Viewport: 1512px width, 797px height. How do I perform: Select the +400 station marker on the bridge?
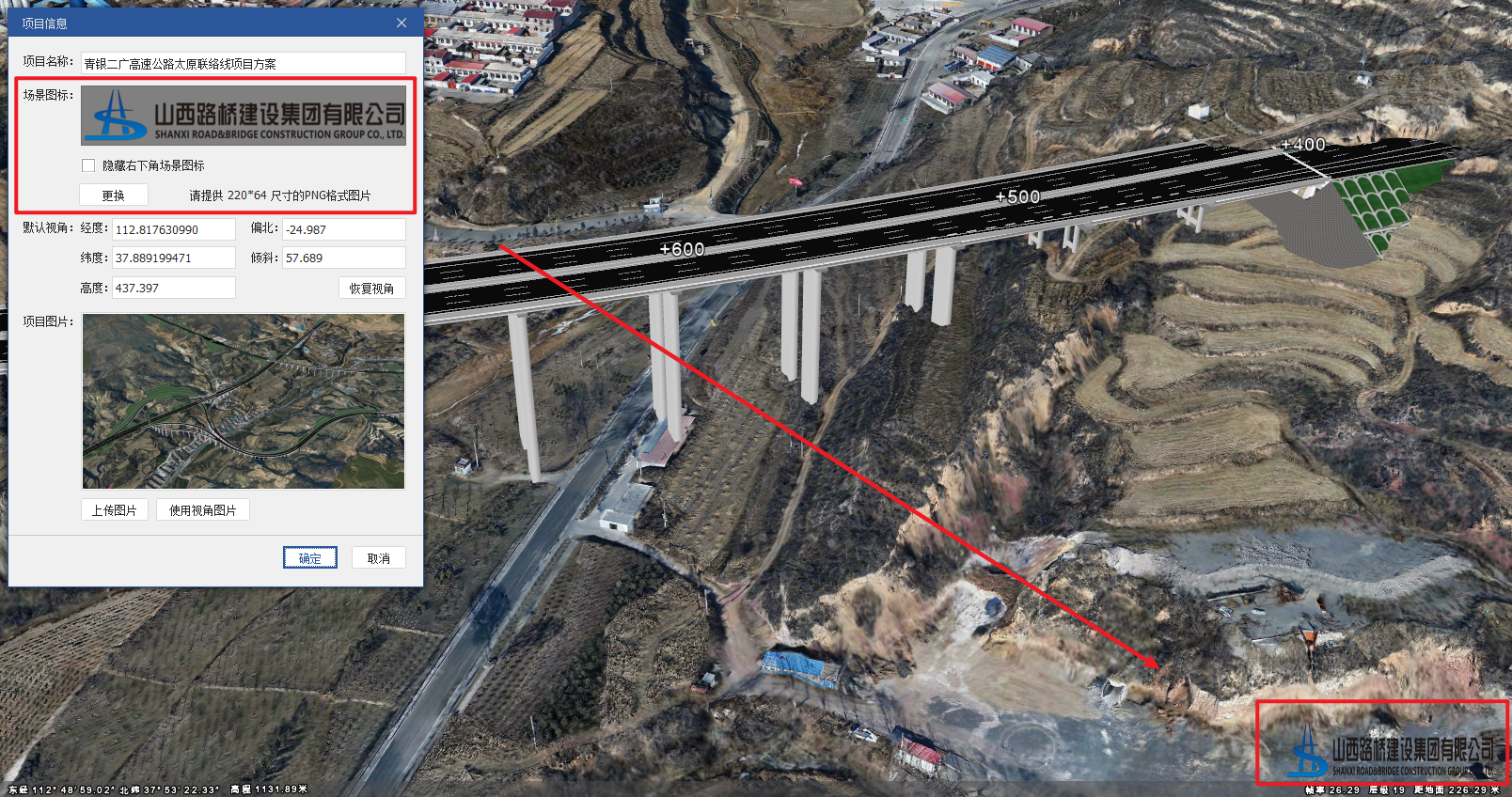(x=1302, y=144)
